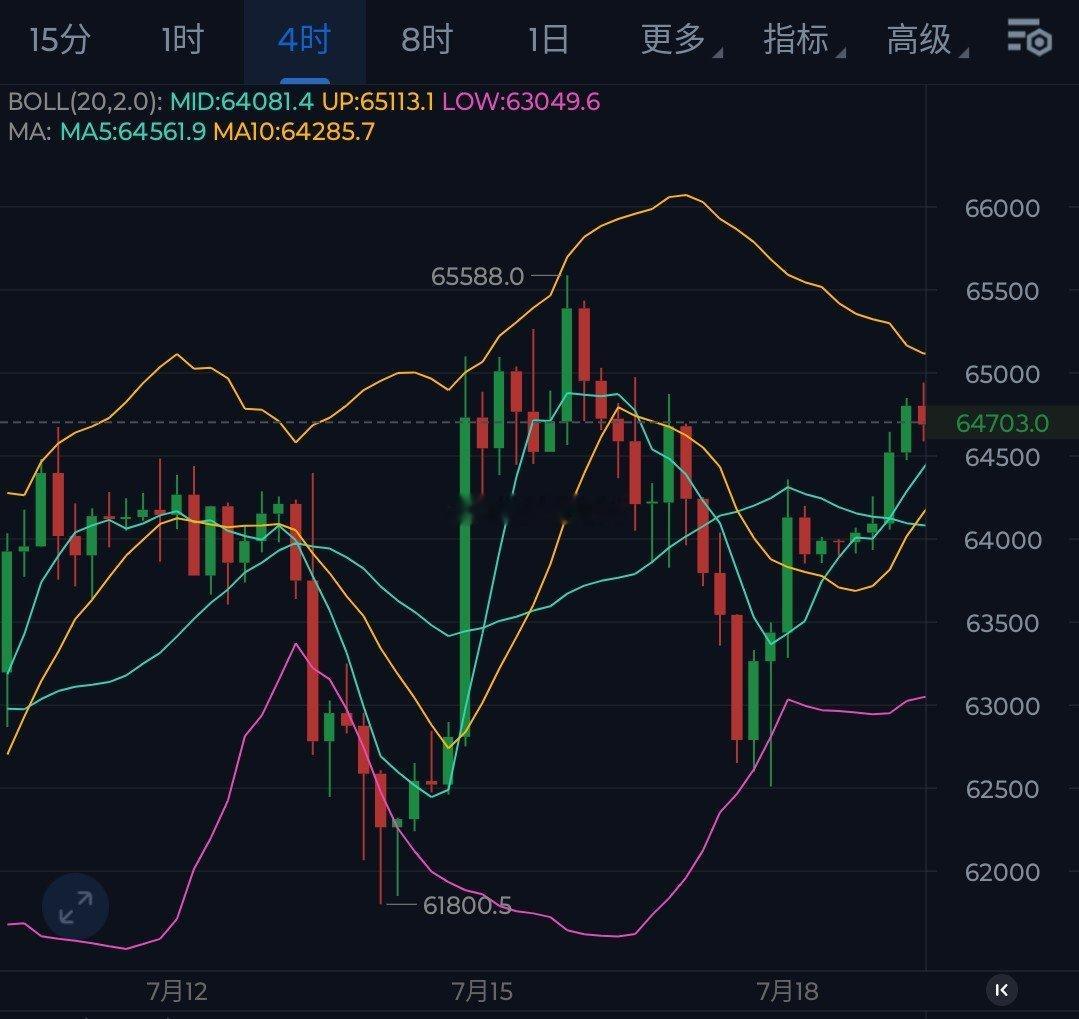The image size is (1079, 1019).
Task: Open the 高级 advanced dropdown
Action: point(926,39)
